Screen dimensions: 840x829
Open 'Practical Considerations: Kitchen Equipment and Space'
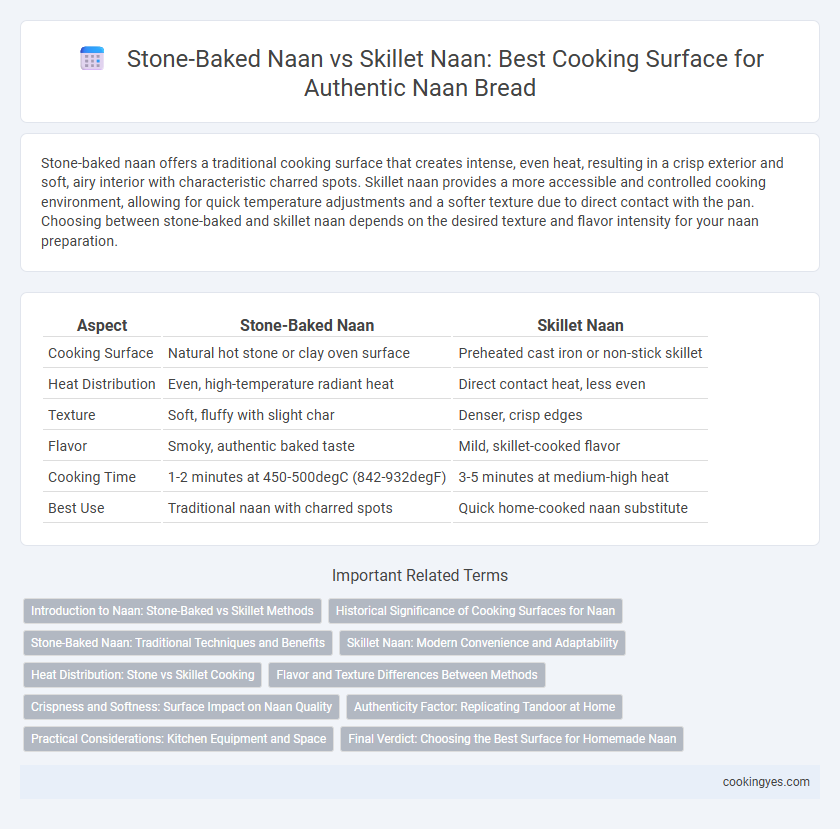pos(178,739)
